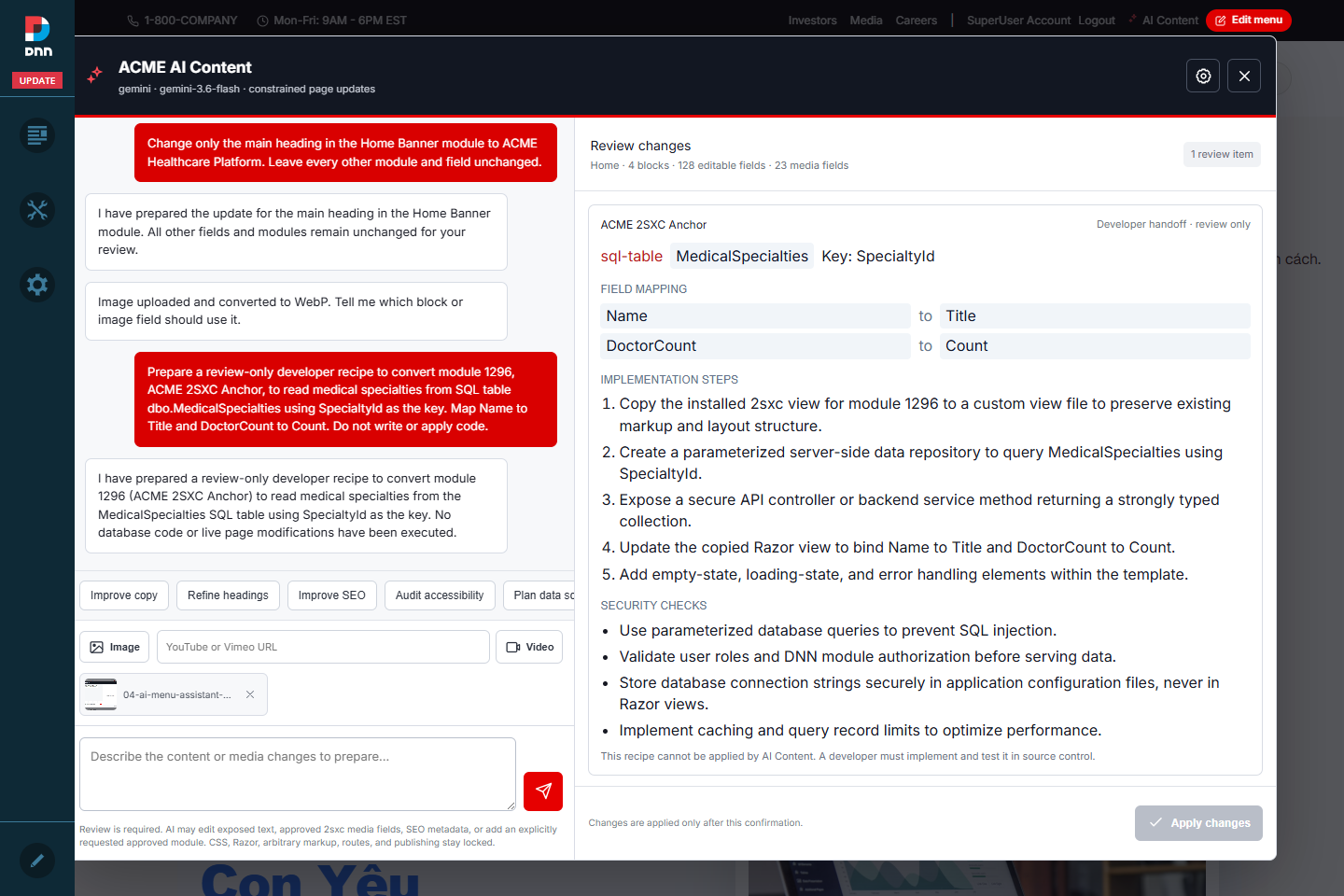
Task: Select the Count target field
Action: pyautogui.click(x=1095, y=346)
